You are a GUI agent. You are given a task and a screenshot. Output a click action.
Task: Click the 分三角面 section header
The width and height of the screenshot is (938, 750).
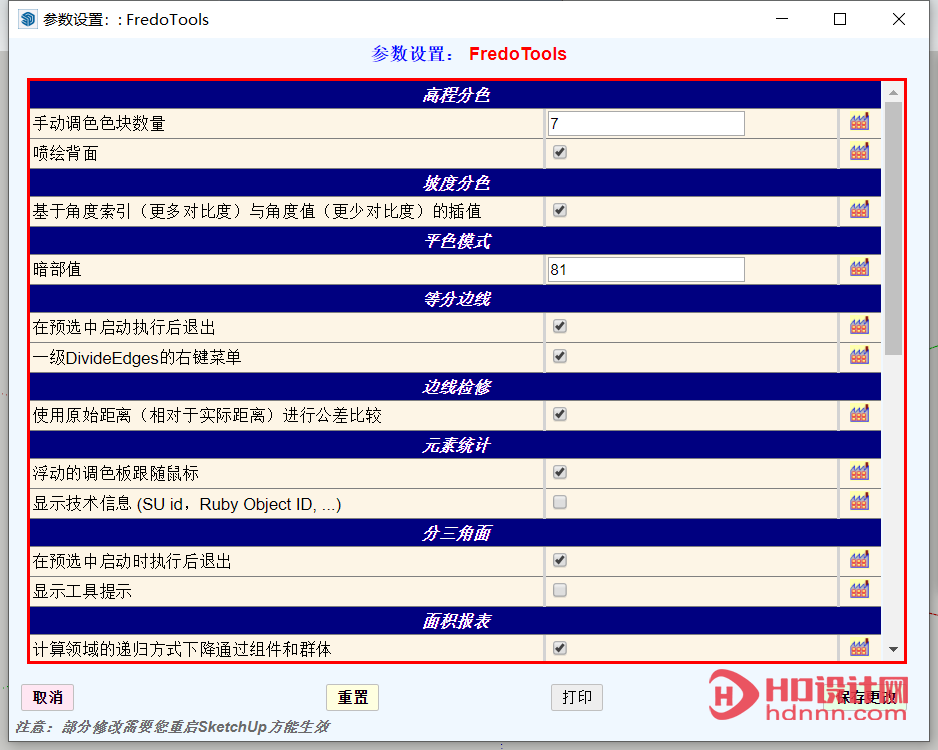(455, 532)
